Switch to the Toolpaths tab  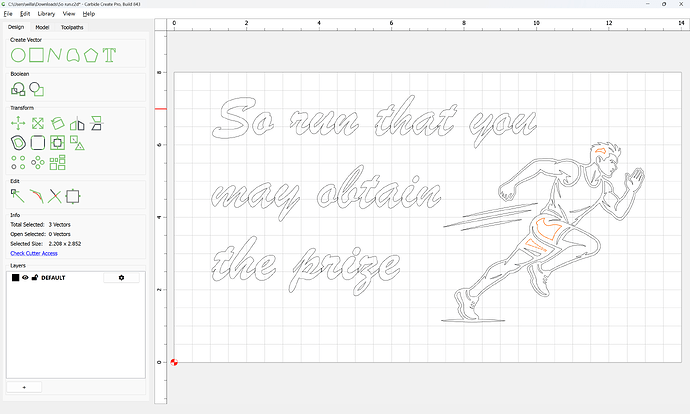pos(72,27)
